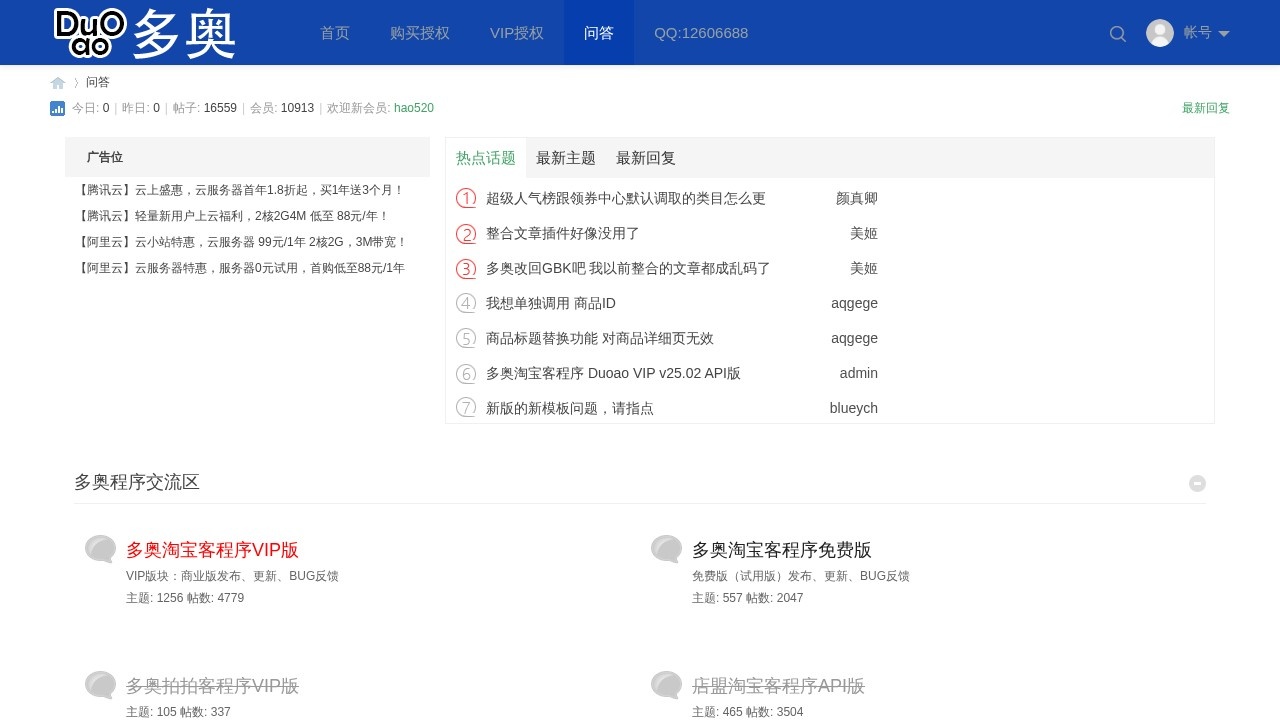Screen dimensions: 1280x720
Task: Open new member hao520's profile
Action: 414,108
